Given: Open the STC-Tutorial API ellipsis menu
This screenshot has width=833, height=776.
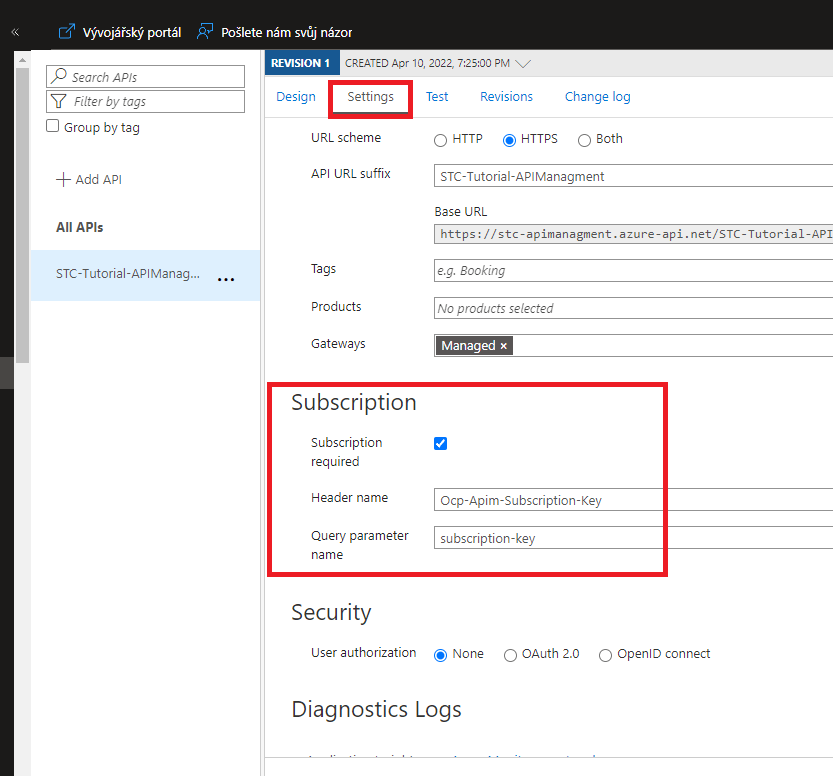Looking at the screenshot, I should coord(226,279).
